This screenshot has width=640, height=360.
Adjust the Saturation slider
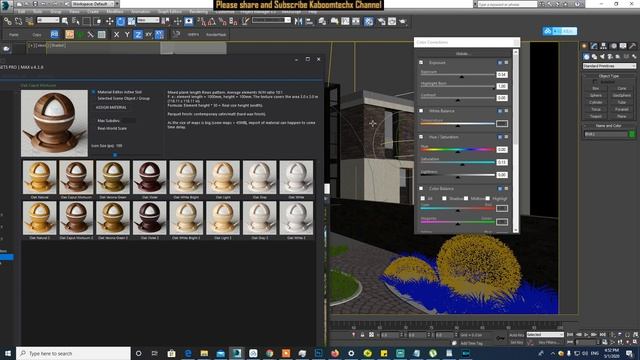point(458,162)
